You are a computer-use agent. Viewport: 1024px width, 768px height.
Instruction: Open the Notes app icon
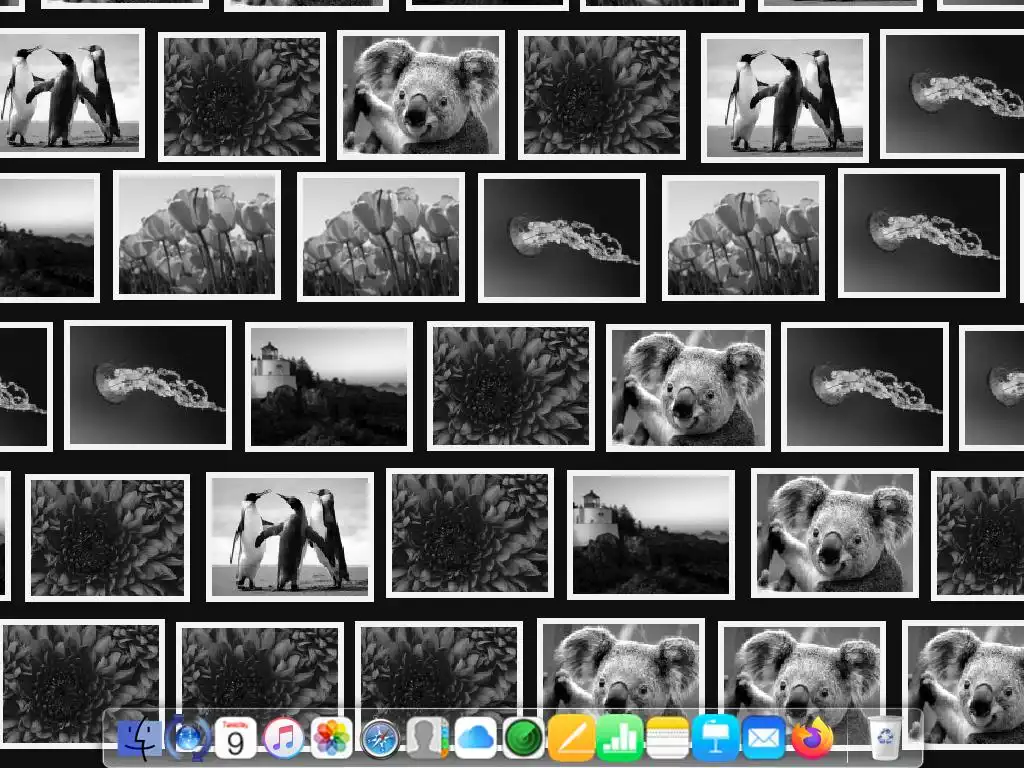tap(667, 739)
